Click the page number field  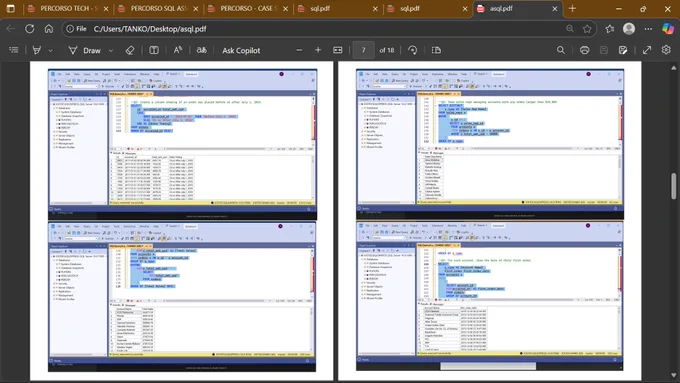[363, 50]
